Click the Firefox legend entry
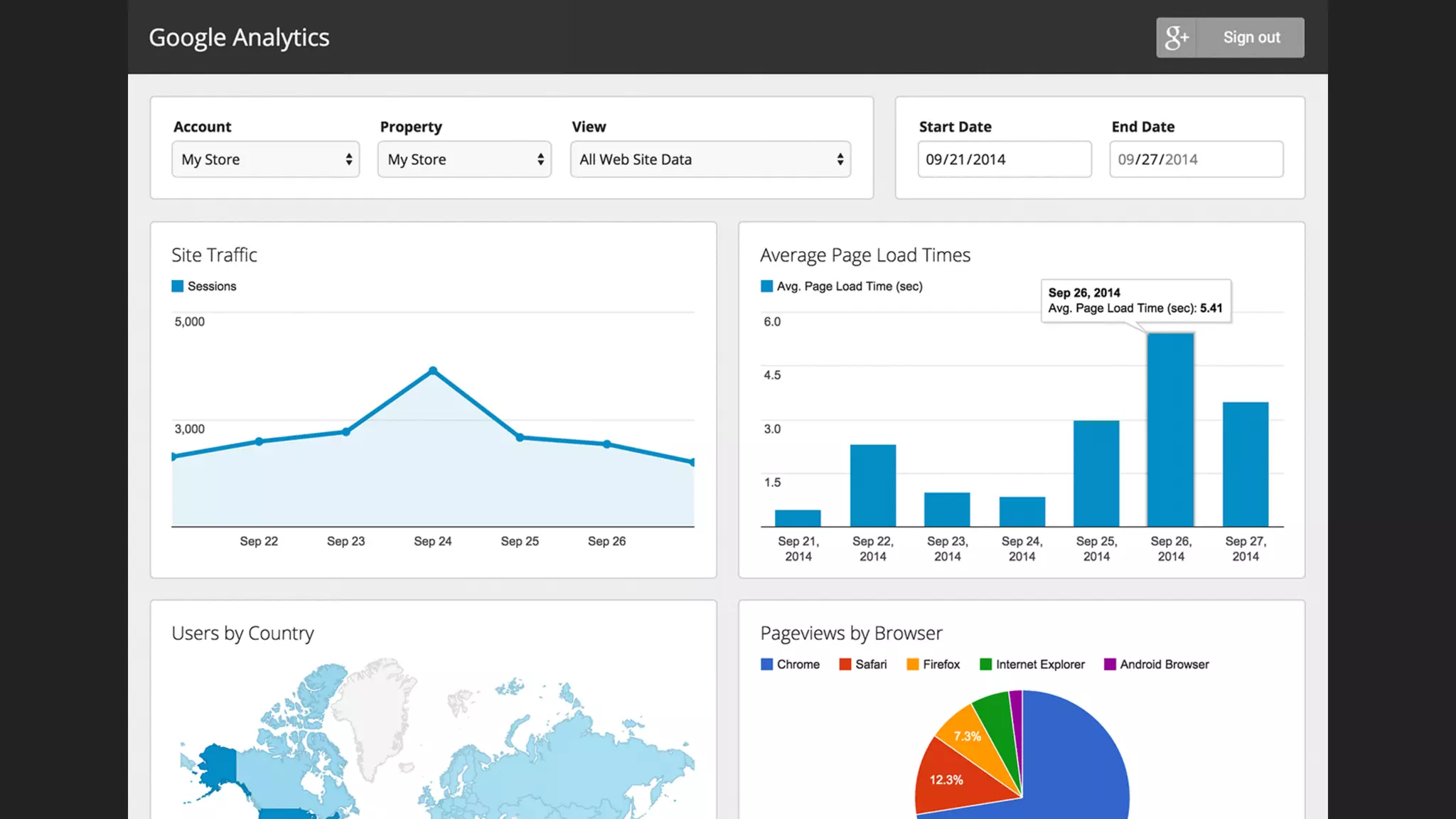 pos(933,665)
